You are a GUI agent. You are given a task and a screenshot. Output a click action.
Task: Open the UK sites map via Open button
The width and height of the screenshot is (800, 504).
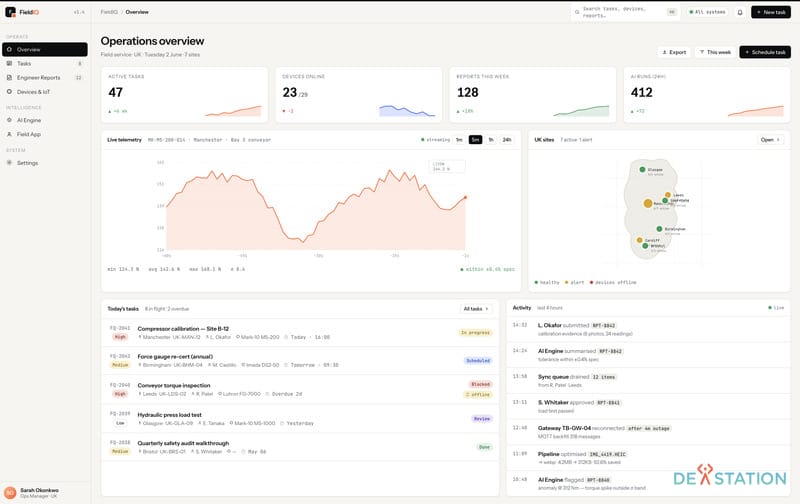[770, 140]
